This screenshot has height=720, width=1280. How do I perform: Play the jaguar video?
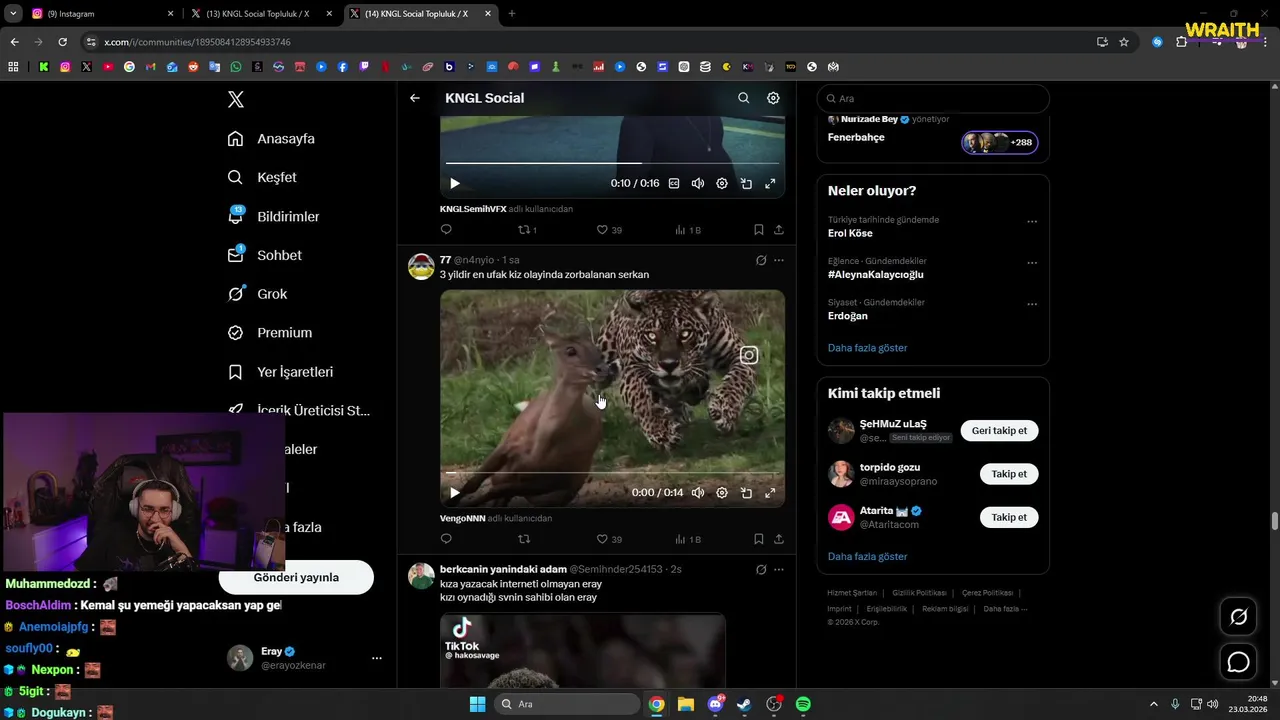pyautogui.click(x=455, y=492)
